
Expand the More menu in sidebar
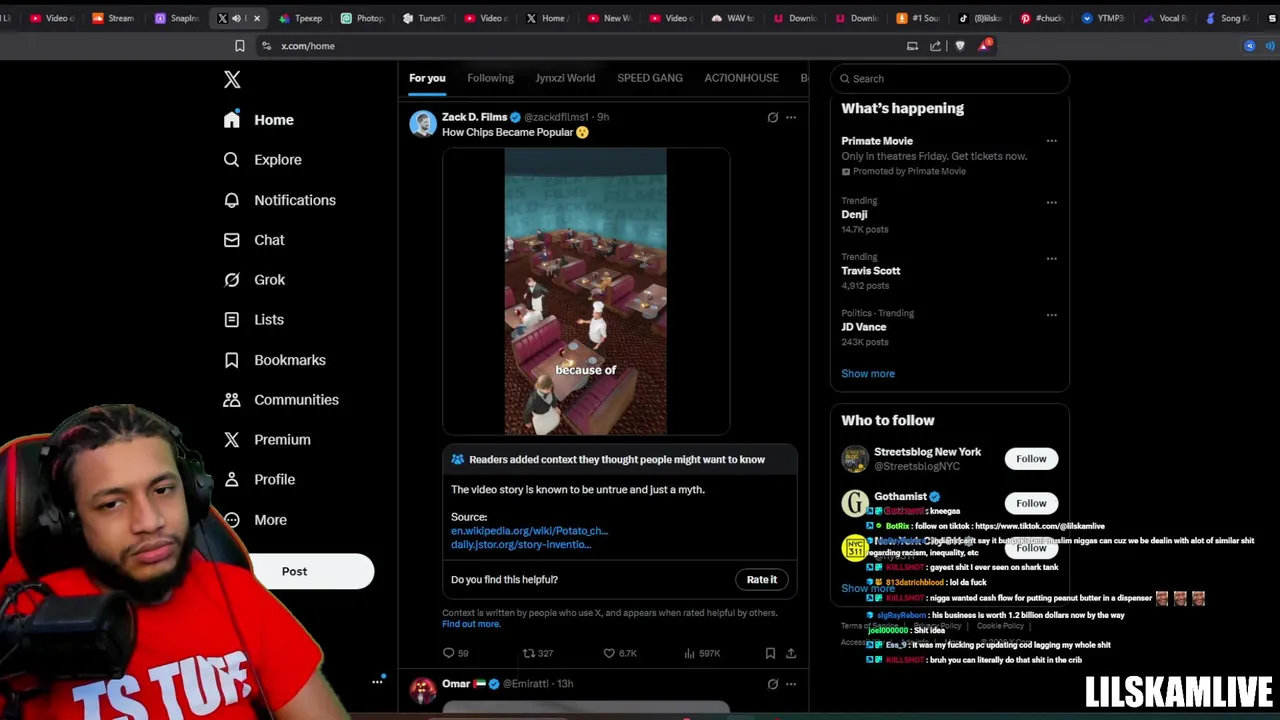pyautogui.click(x=255, y=520)
